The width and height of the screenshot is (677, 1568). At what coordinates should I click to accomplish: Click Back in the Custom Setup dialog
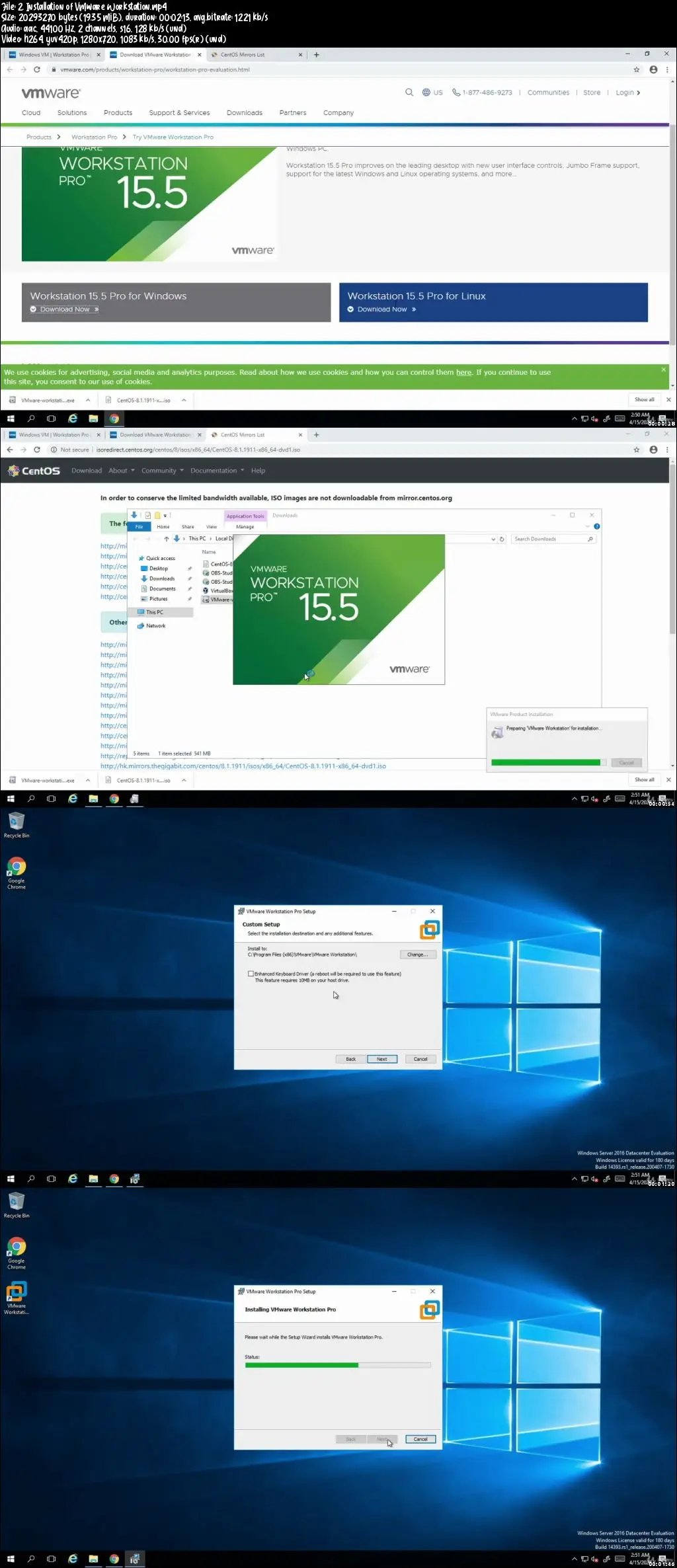(350, 1059)
